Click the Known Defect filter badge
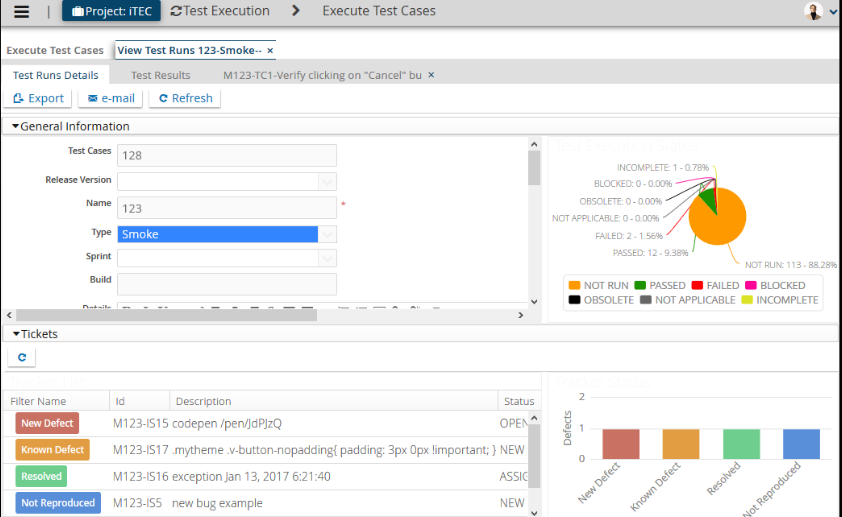 tap(53, 449)
